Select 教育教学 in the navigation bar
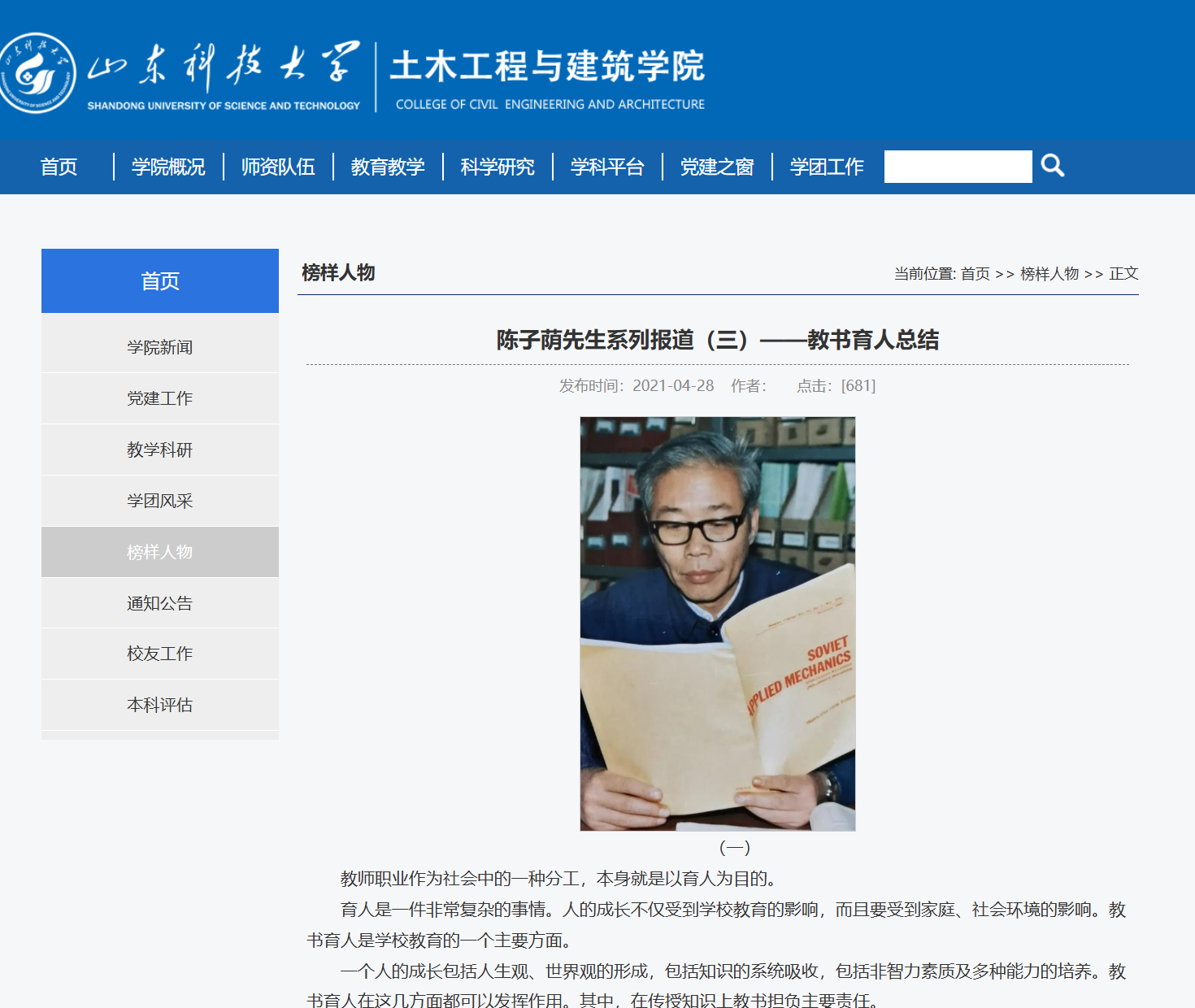Screen dimensions: 1195x1008 click(388, 167)
